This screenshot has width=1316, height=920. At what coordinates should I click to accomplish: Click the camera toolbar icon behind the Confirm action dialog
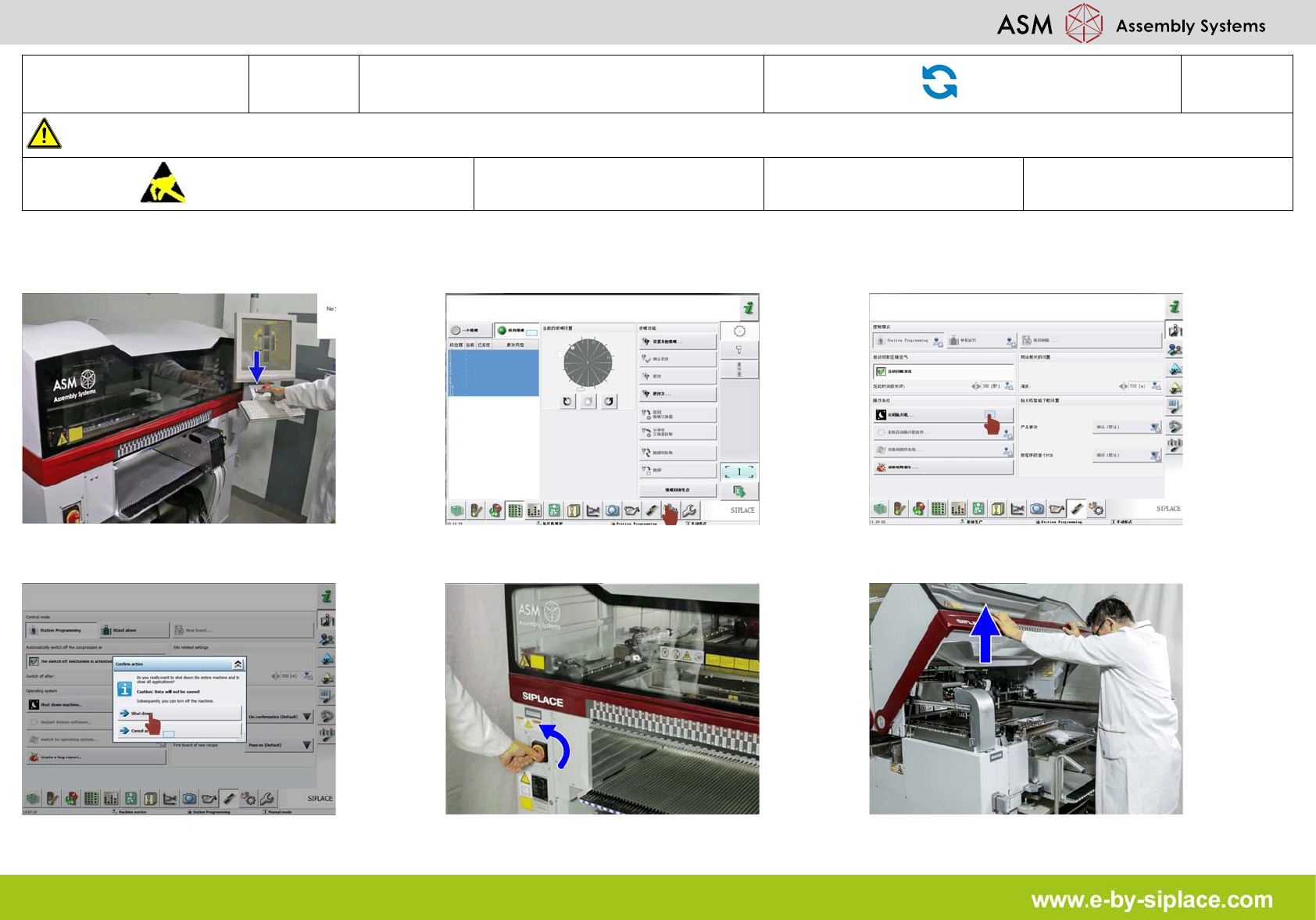[x=189, y=799]
